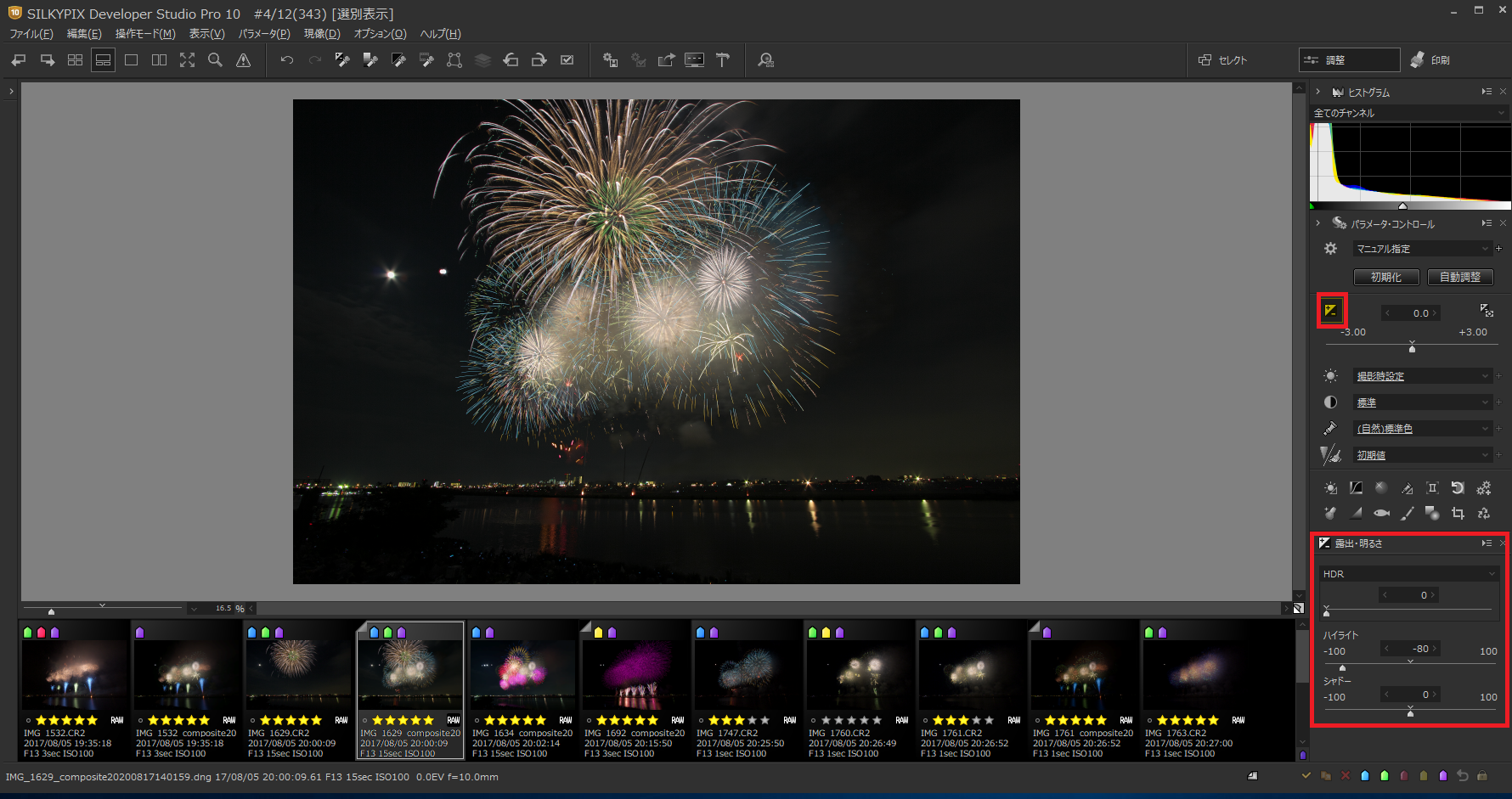The height and width of the screenshot is (799, 1512).
Task: Go to next image with right arrow icon
Action: (48, 60)
